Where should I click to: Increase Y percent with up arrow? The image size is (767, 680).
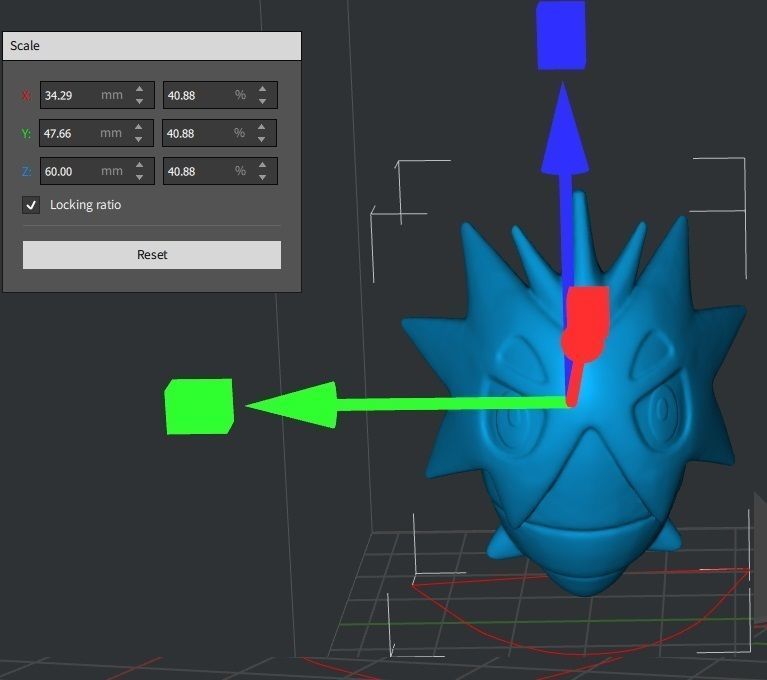pyautogui.click(x=262, y=127)
